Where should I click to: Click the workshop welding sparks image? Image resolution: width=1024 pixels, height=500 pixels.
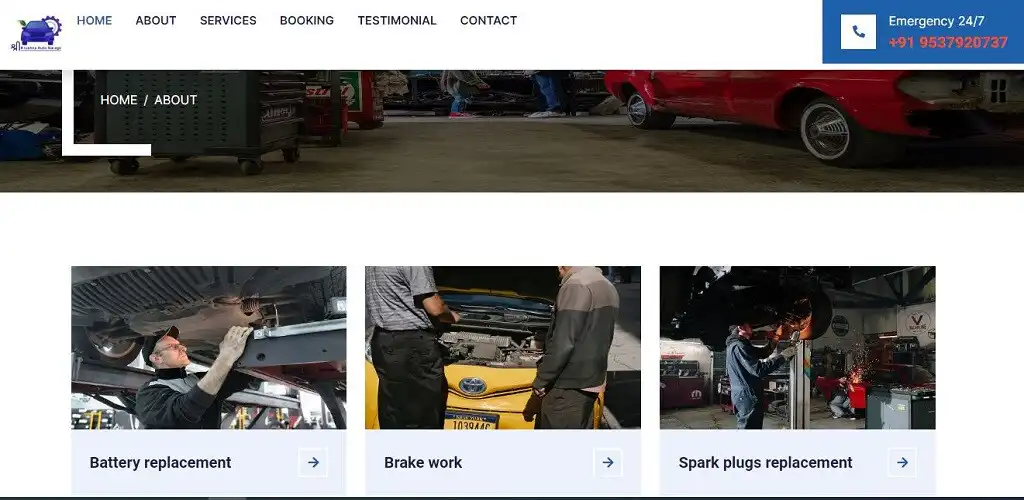[797, 347]
